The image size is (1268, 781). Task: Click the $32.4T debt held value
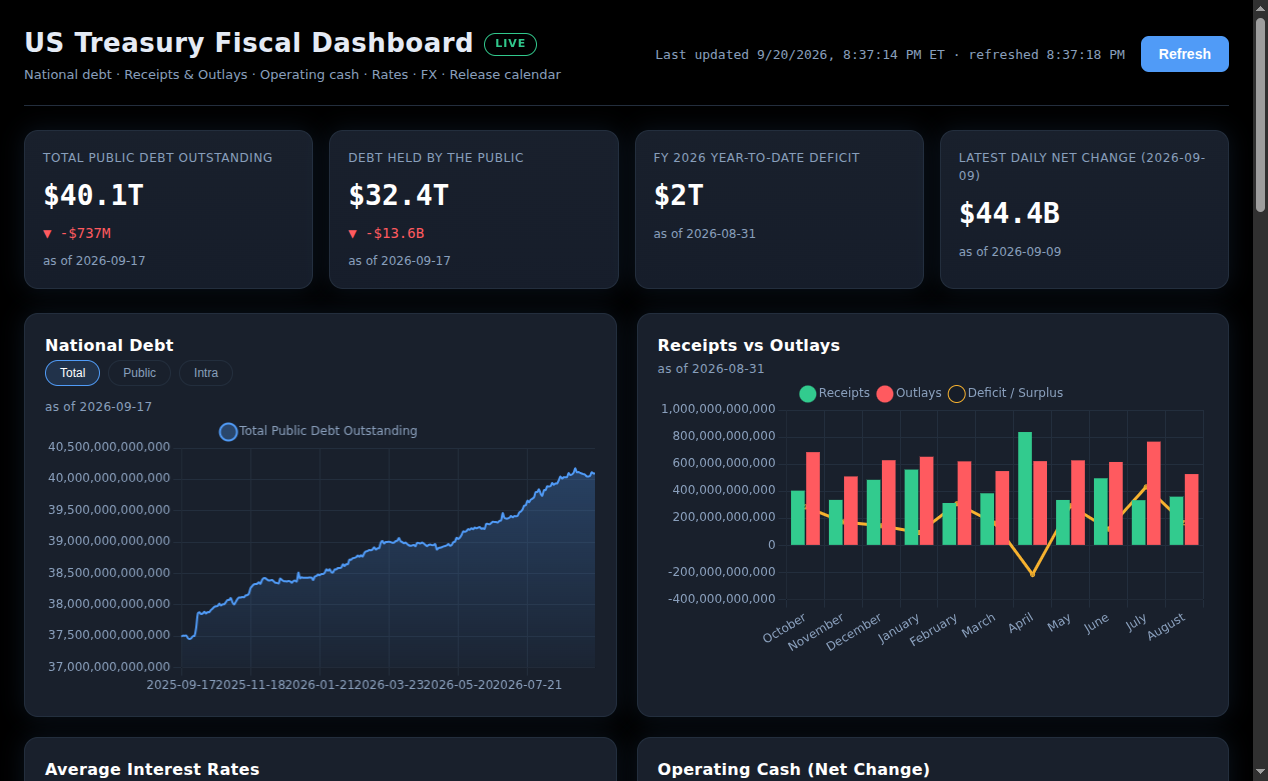tap(398, 196)
